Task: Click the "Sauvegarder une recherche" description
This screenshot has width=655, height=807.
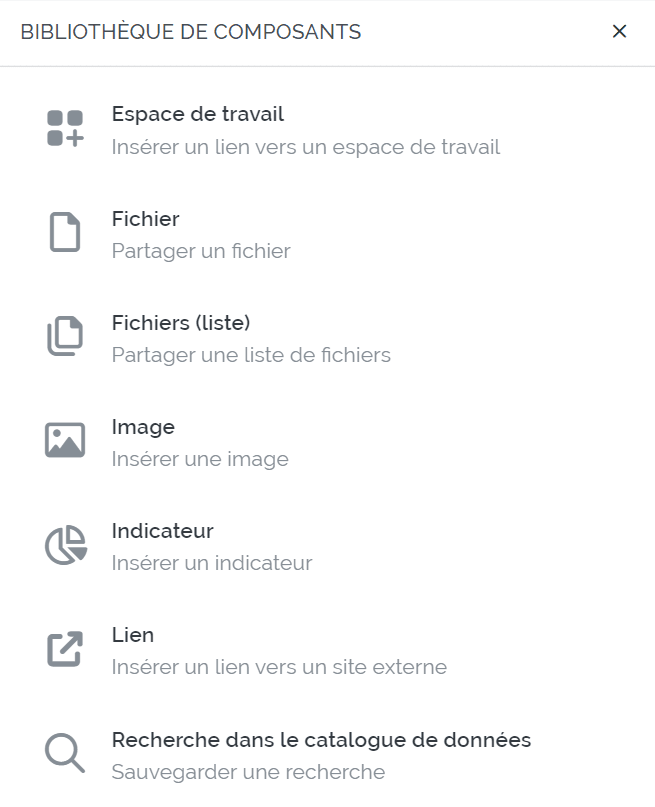Action: tap(248, 772)
